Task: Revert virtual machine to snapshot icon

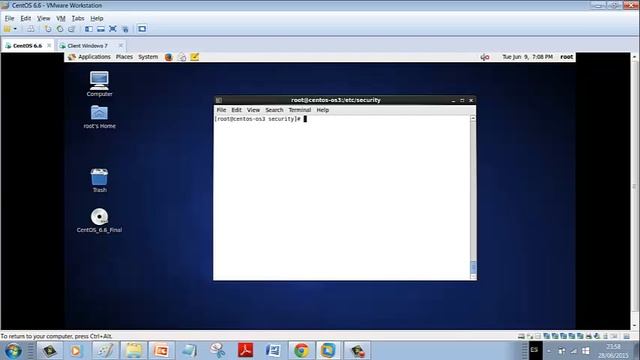Action: pyautogui.click(x=60, y=29)
